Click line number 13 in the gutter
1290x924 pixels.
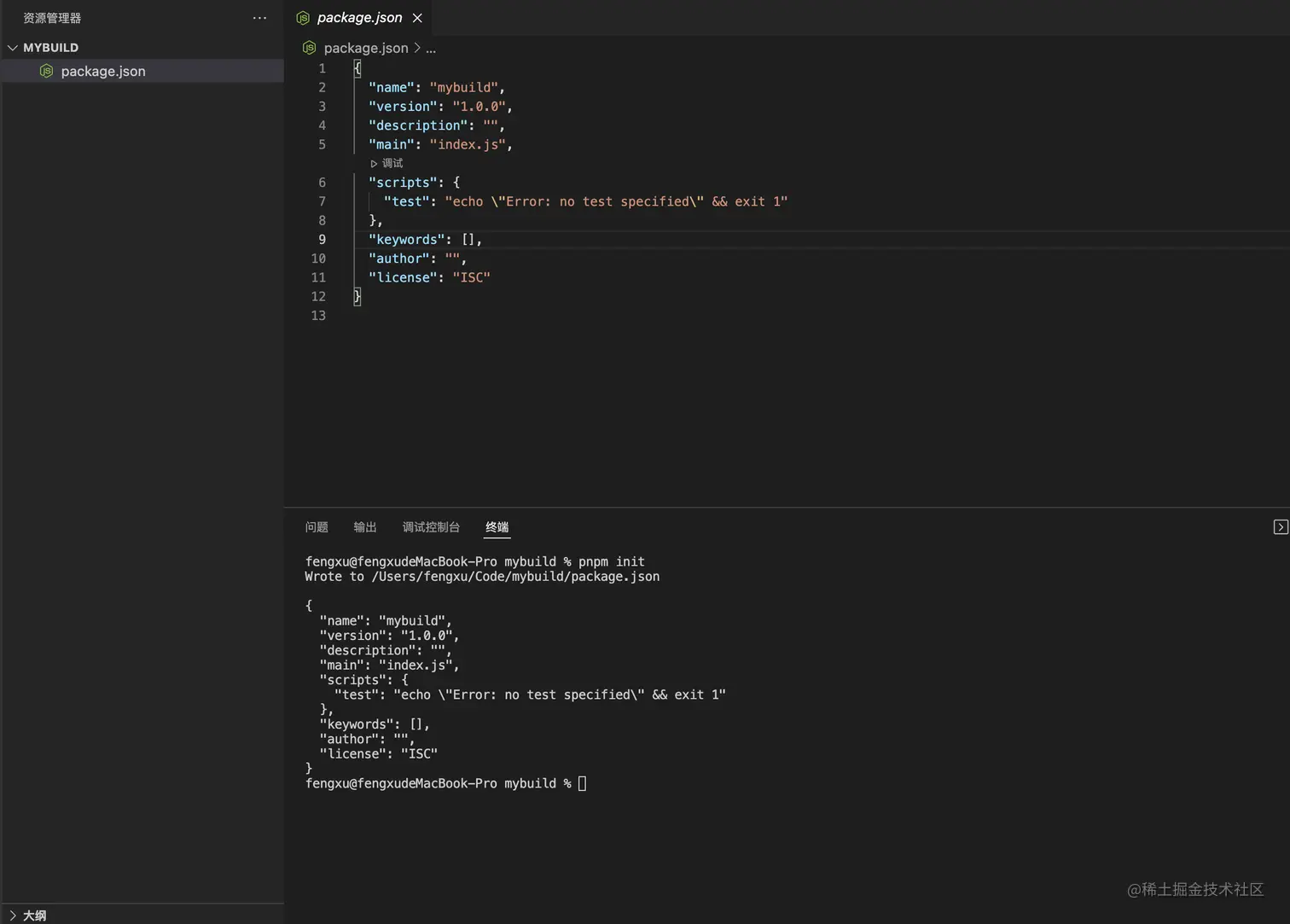pyautogui.click(x=318, y=316)
